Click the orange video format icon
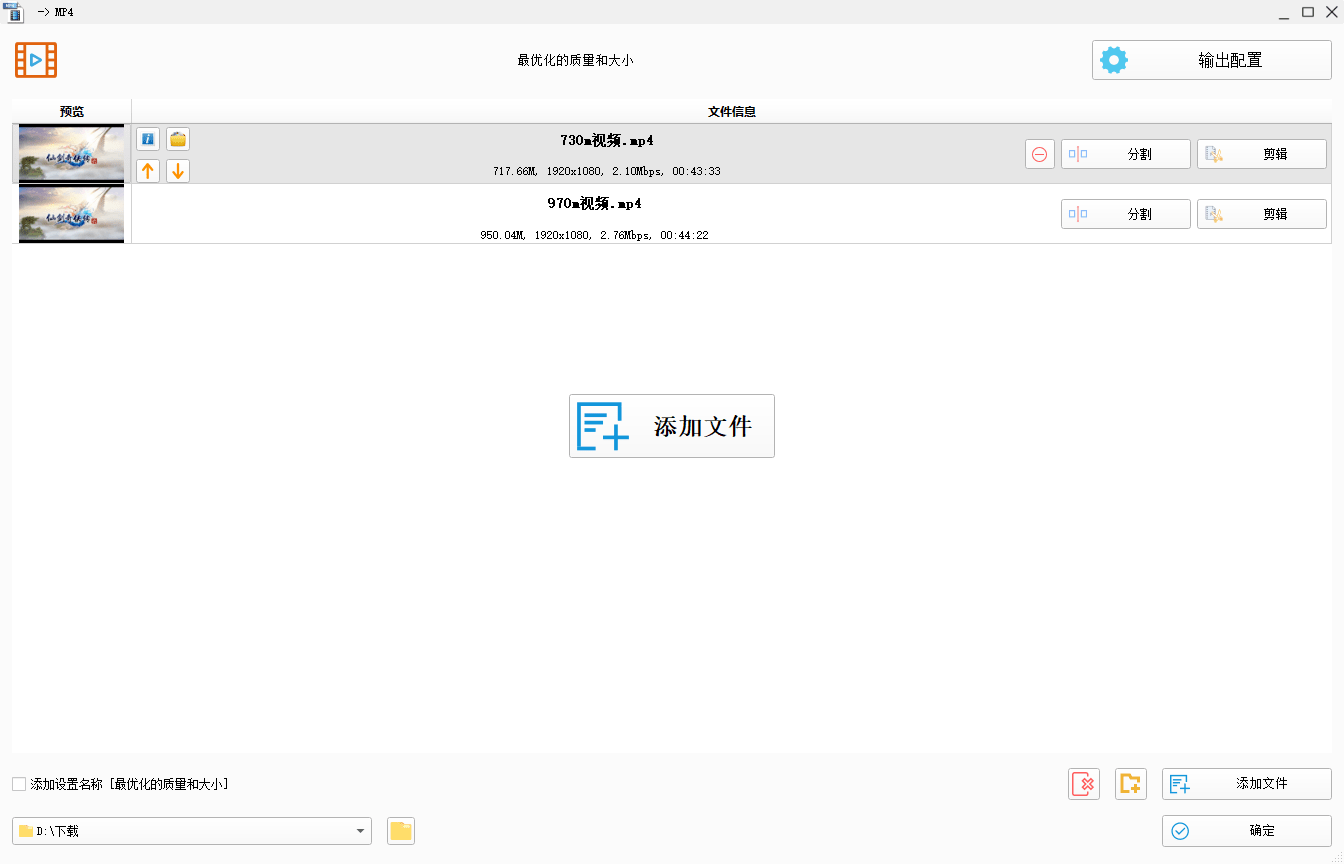 36,60
